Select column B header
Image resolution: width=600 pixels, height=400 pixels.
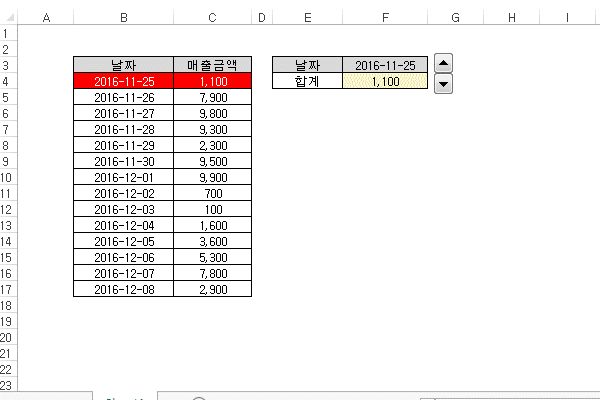124,18
